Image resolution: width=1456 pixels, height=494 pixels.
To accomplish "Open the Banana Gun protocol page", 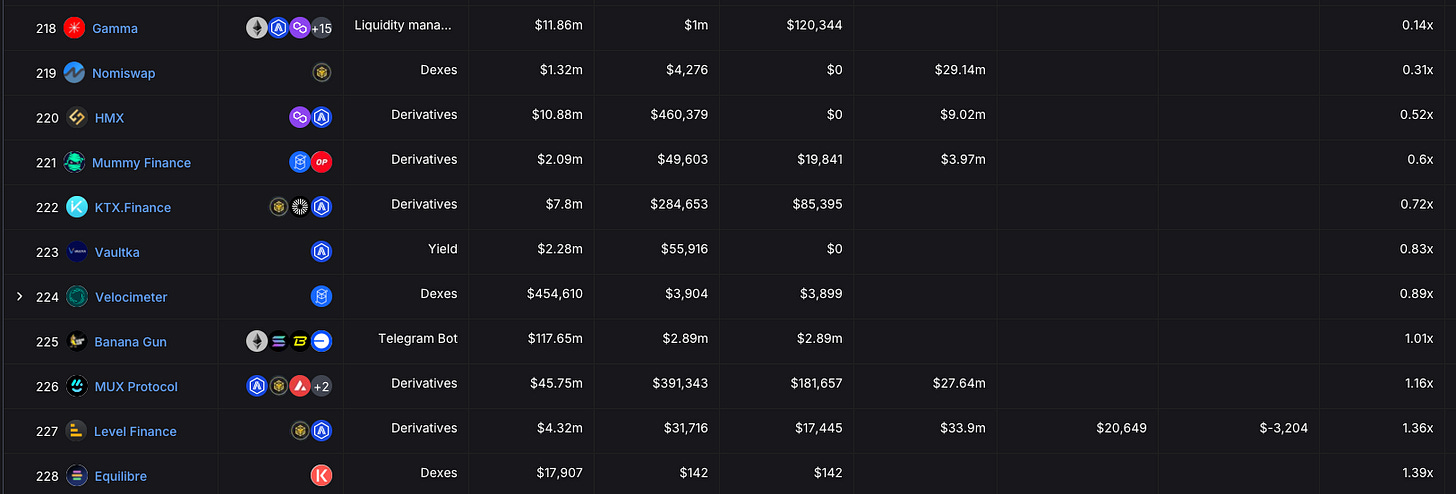I will [x=130, y=342].
